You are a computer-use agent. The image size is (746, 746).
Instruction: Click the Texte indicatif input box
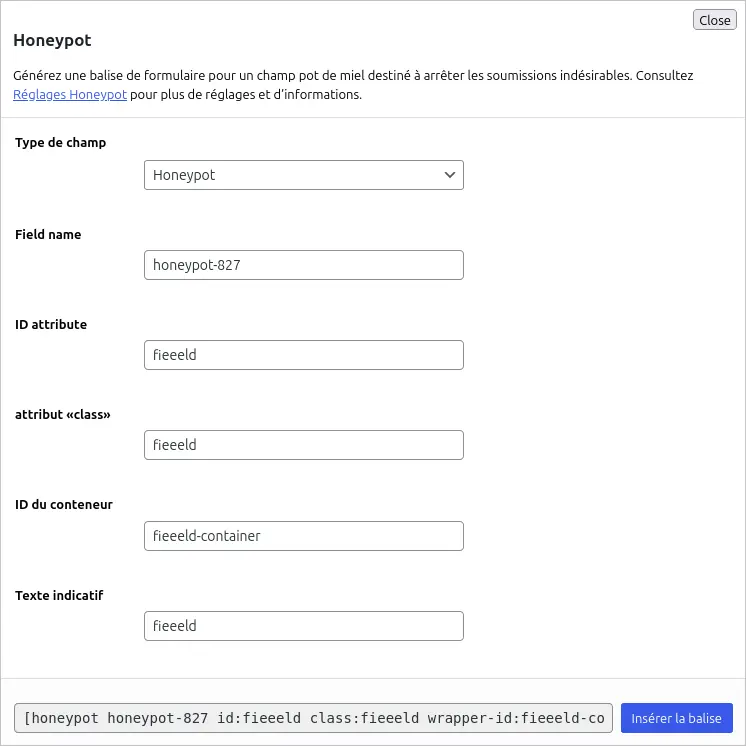(x=303, y=626)
